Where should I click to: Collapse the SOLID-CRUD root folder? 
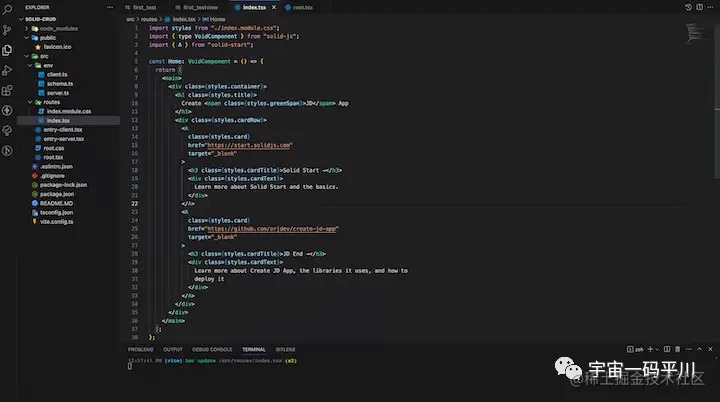pyautogui.click(x=21, y=19)
